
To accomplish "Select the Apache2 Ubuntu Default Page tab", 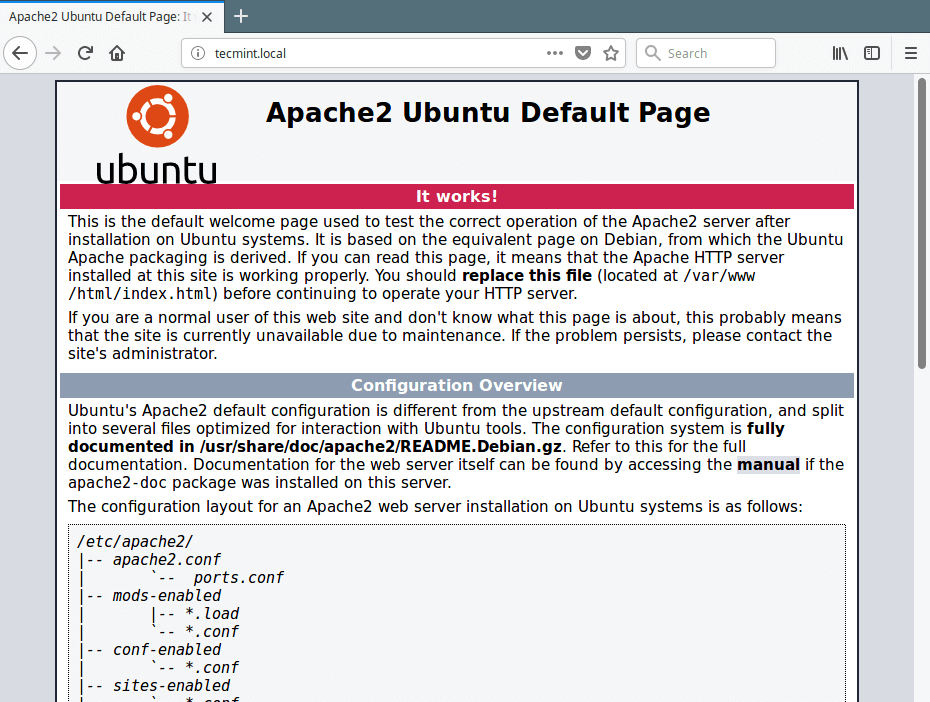I will point(100,16).
